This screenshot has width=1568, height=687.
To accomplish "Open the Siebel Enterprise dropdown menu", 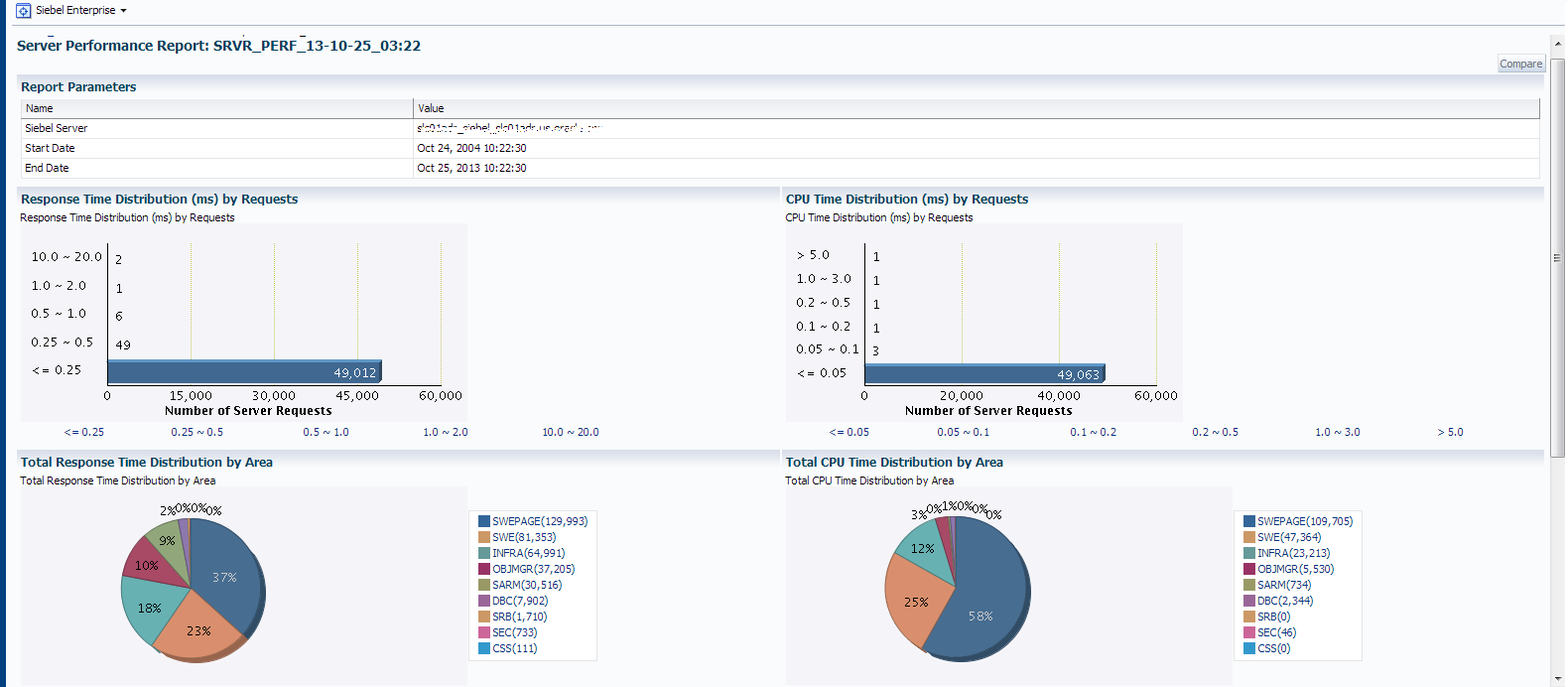I will coord(81,10).
